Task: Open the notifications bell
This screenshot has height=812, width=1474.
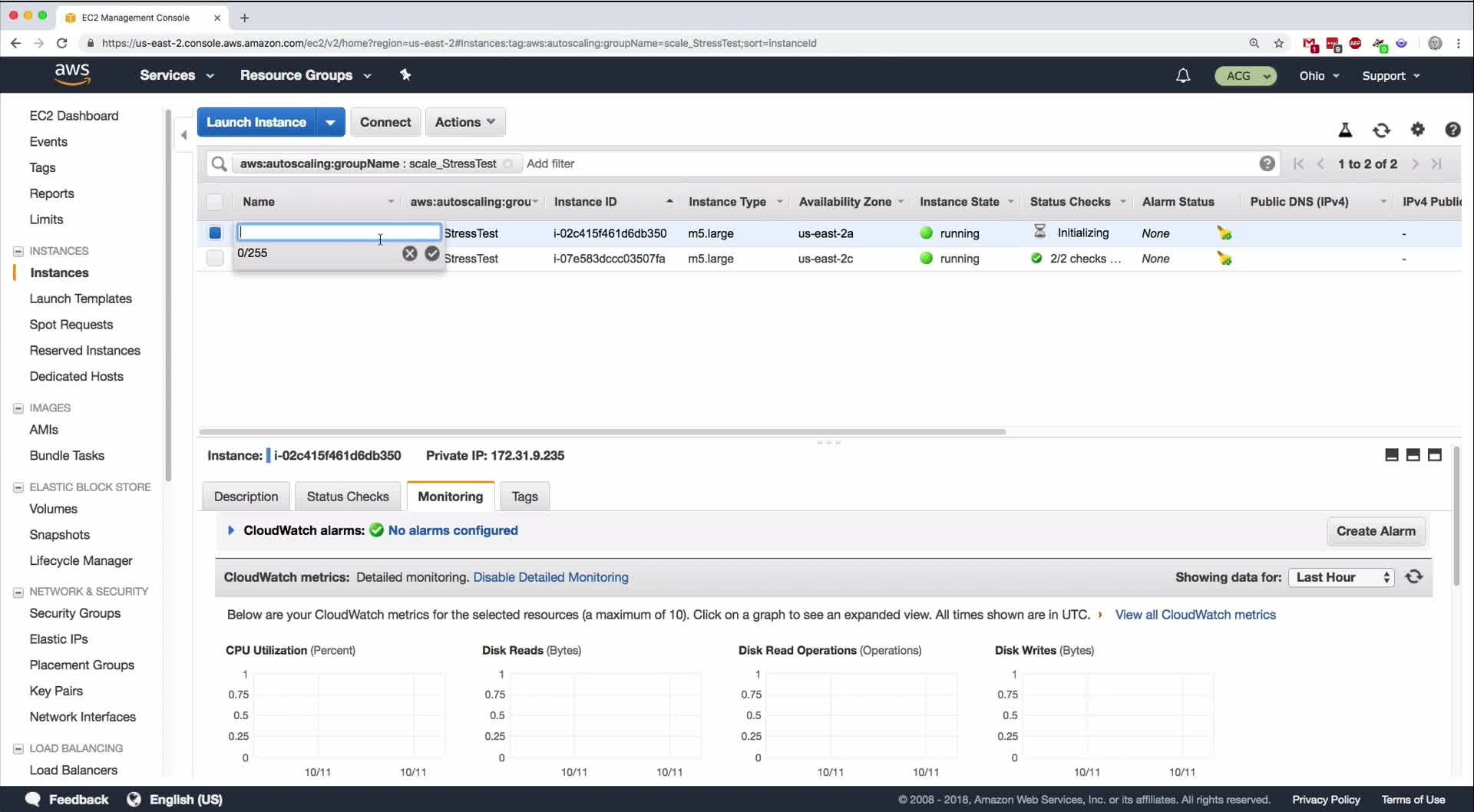Action: coord(1183,75)
